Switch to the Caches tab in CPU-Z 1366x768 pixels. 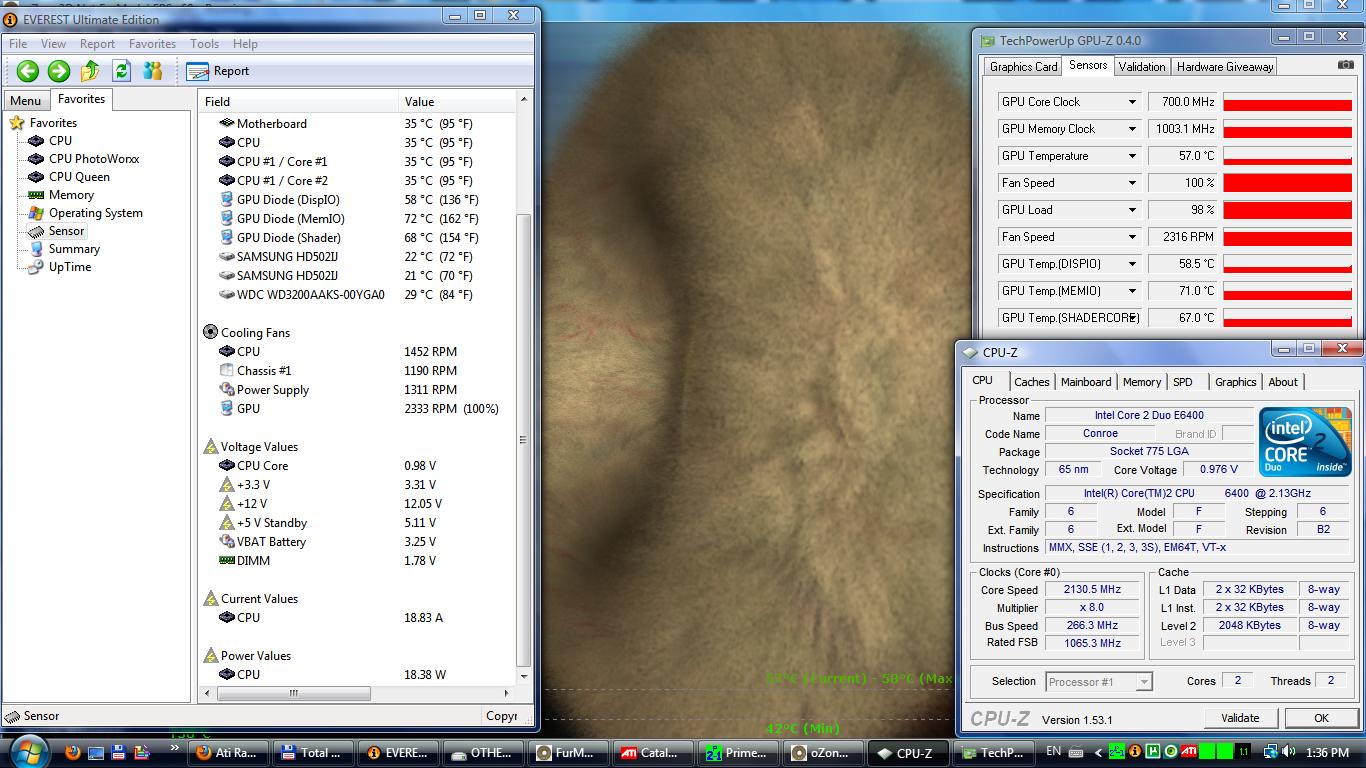[x=1032, y=382]
